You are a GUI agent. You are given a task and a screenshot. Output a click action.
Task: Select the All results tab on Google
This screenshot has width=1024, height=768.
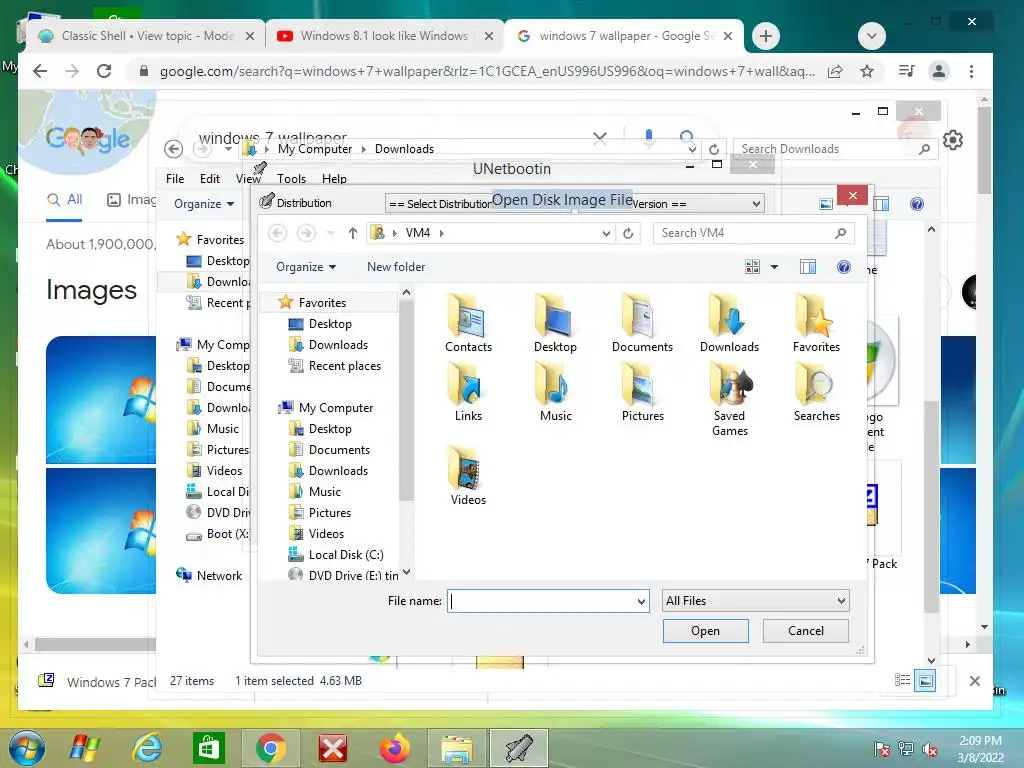(x=64, y=200)
